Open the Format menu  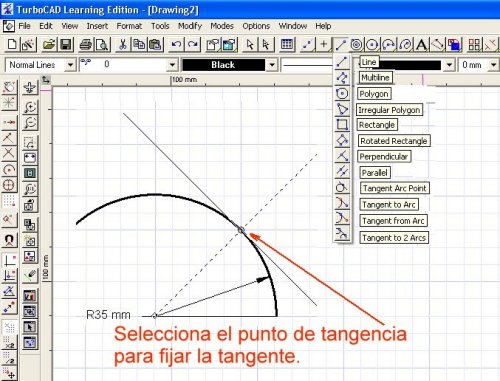click(x=129, y=26)
